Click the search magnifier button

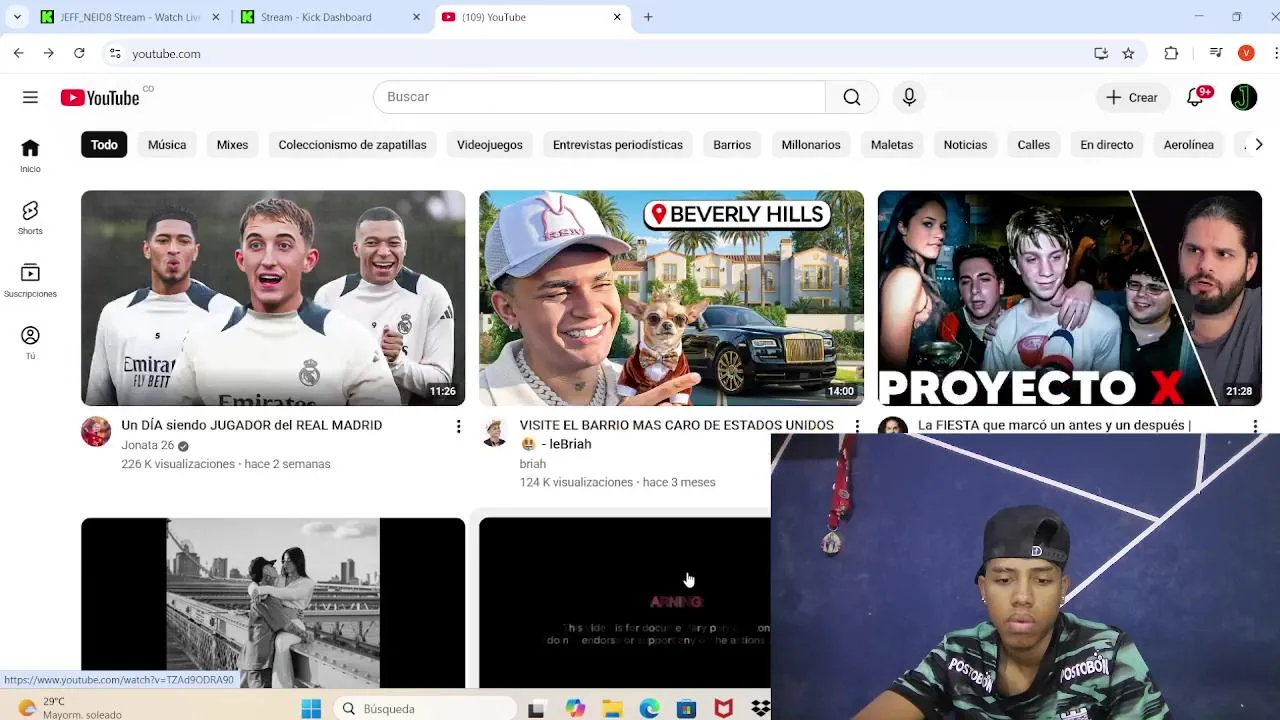click(x=851, y=97)
